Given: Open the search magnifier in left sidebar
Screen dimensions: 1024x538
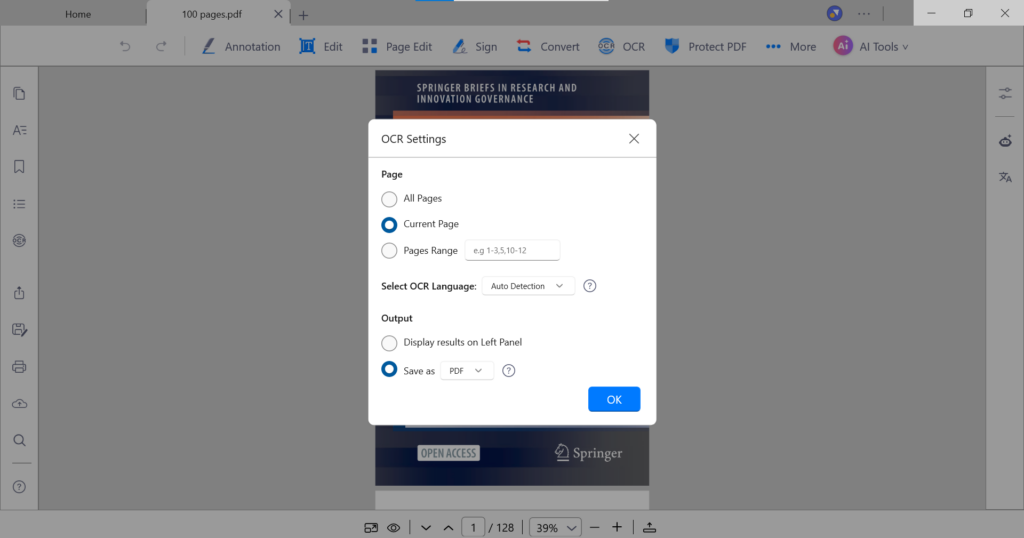Looking at the screenshot, I should [19, 440].
